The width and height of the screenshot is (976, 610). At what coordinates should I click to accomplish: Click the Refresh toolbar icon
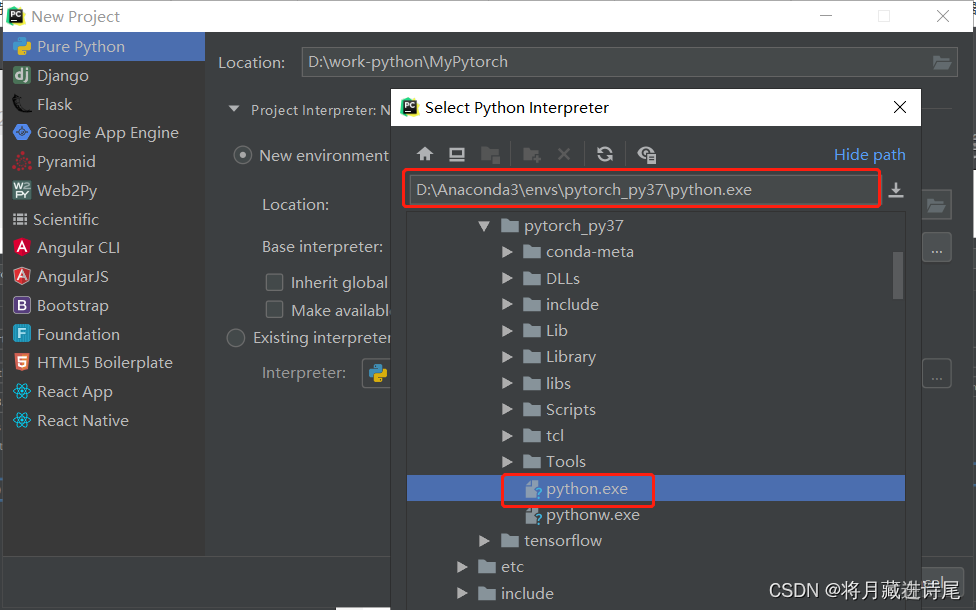coord(604,154)
